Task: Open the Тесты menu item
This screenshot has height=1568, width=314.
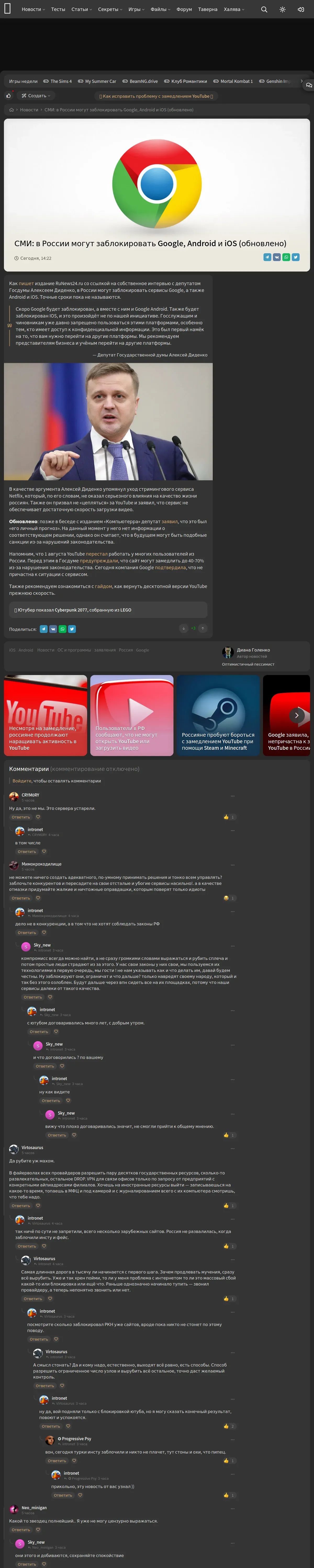Action: (x=58, y=9)
